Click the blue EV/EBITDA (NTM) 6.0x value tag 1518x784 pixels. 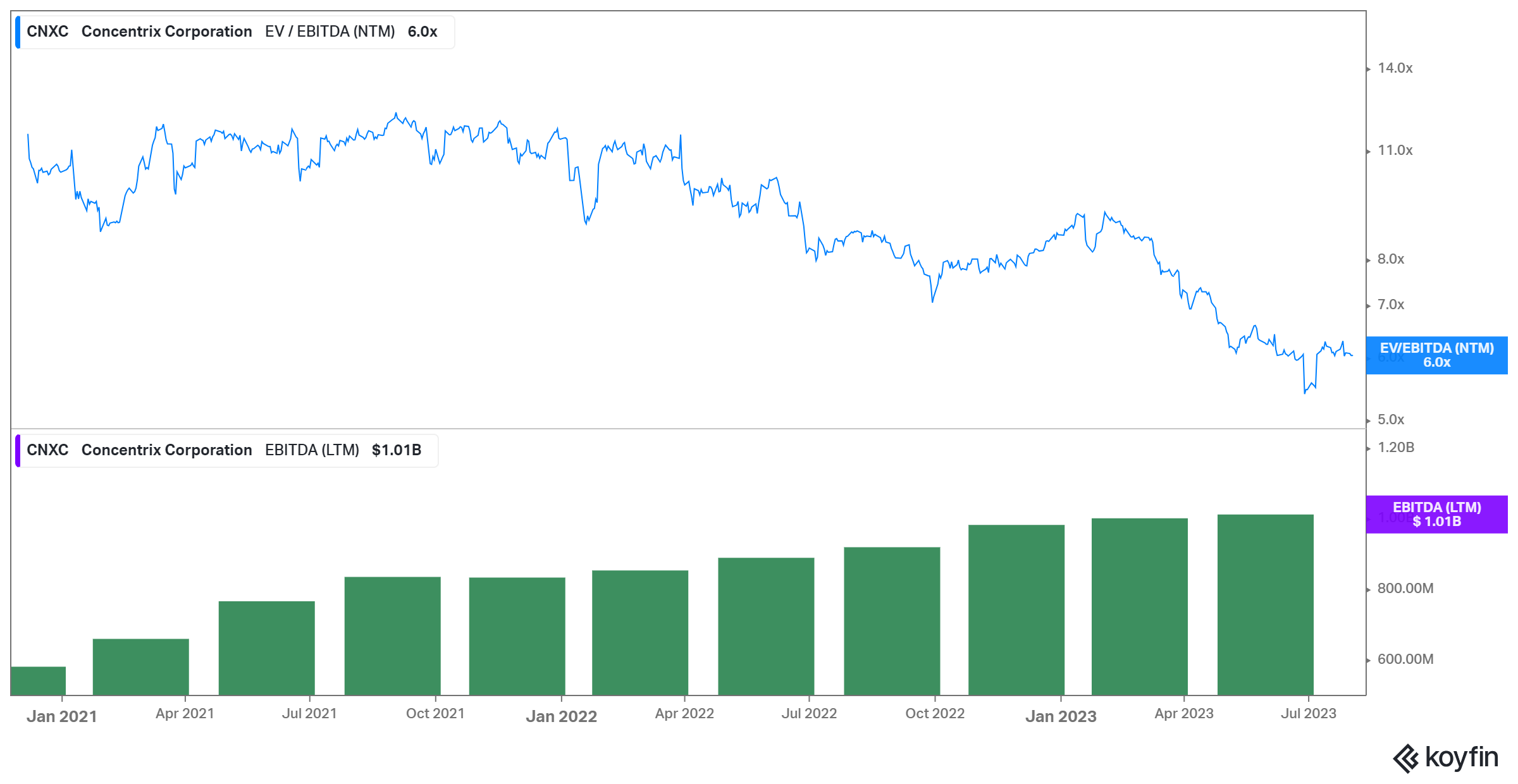pos(1436,355)
